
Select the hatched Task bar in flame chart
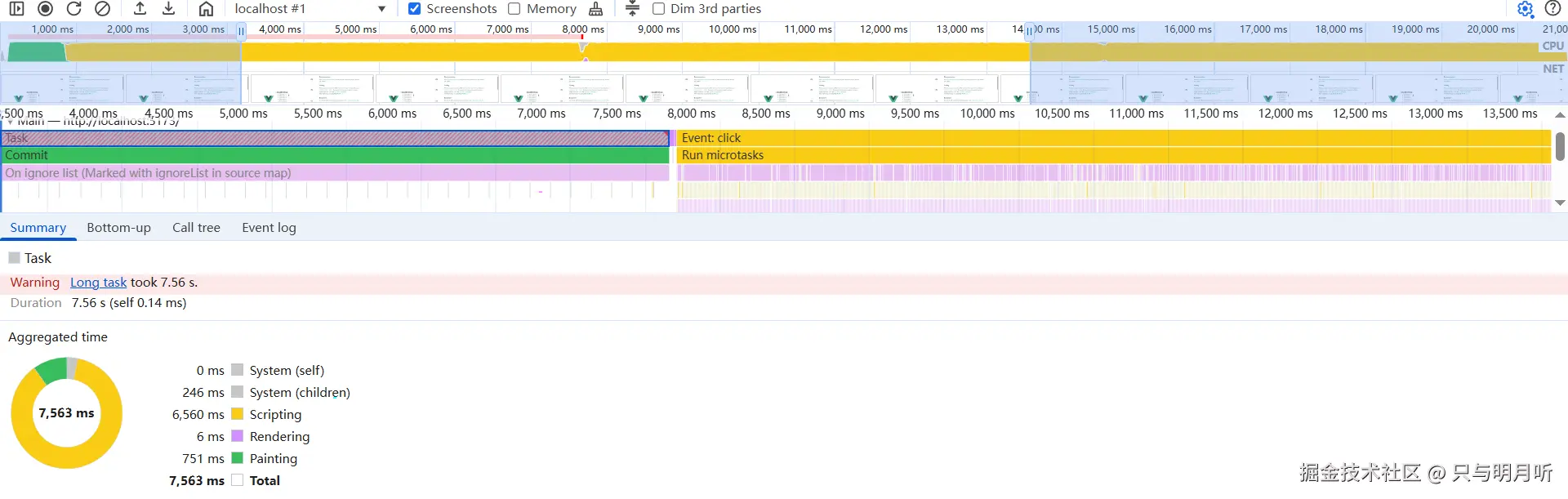tap(336, 138)
